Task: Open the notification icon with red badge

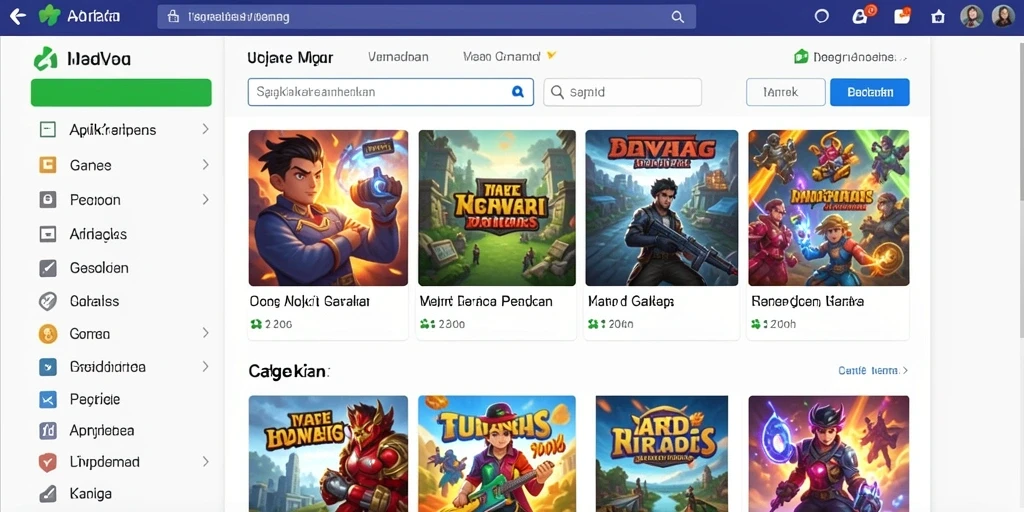Action: pos(861,16)
